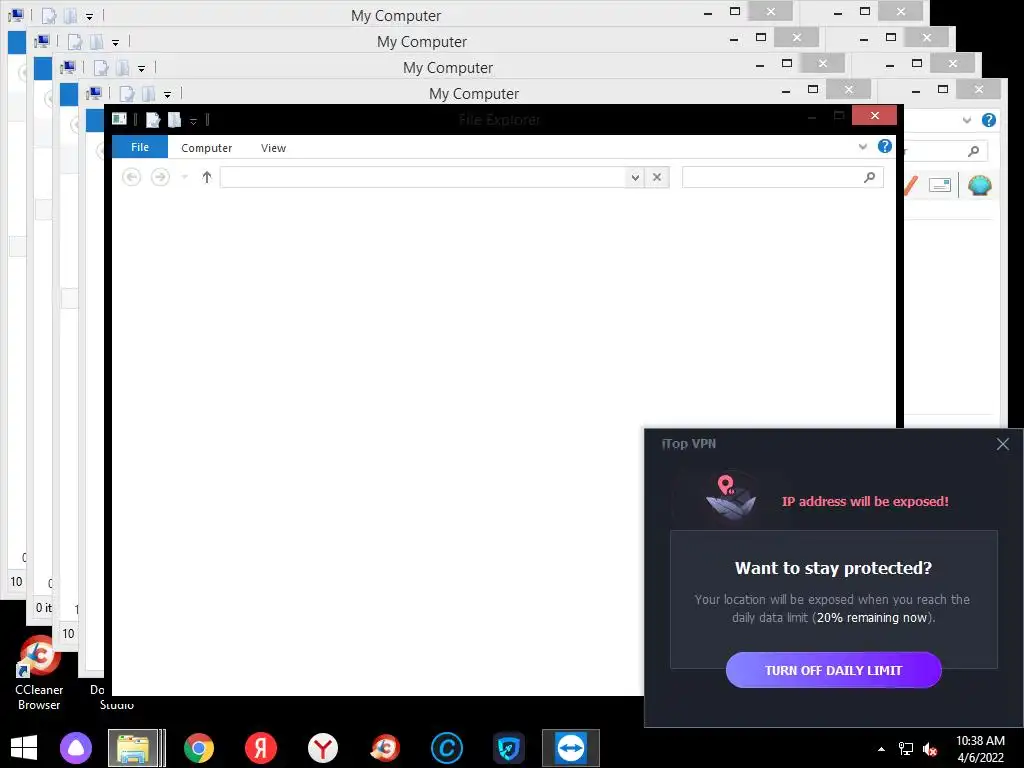Click magnifier icon in background window search box
The width and height of the screenshot is (1024, 768).
tap(973, 151)
